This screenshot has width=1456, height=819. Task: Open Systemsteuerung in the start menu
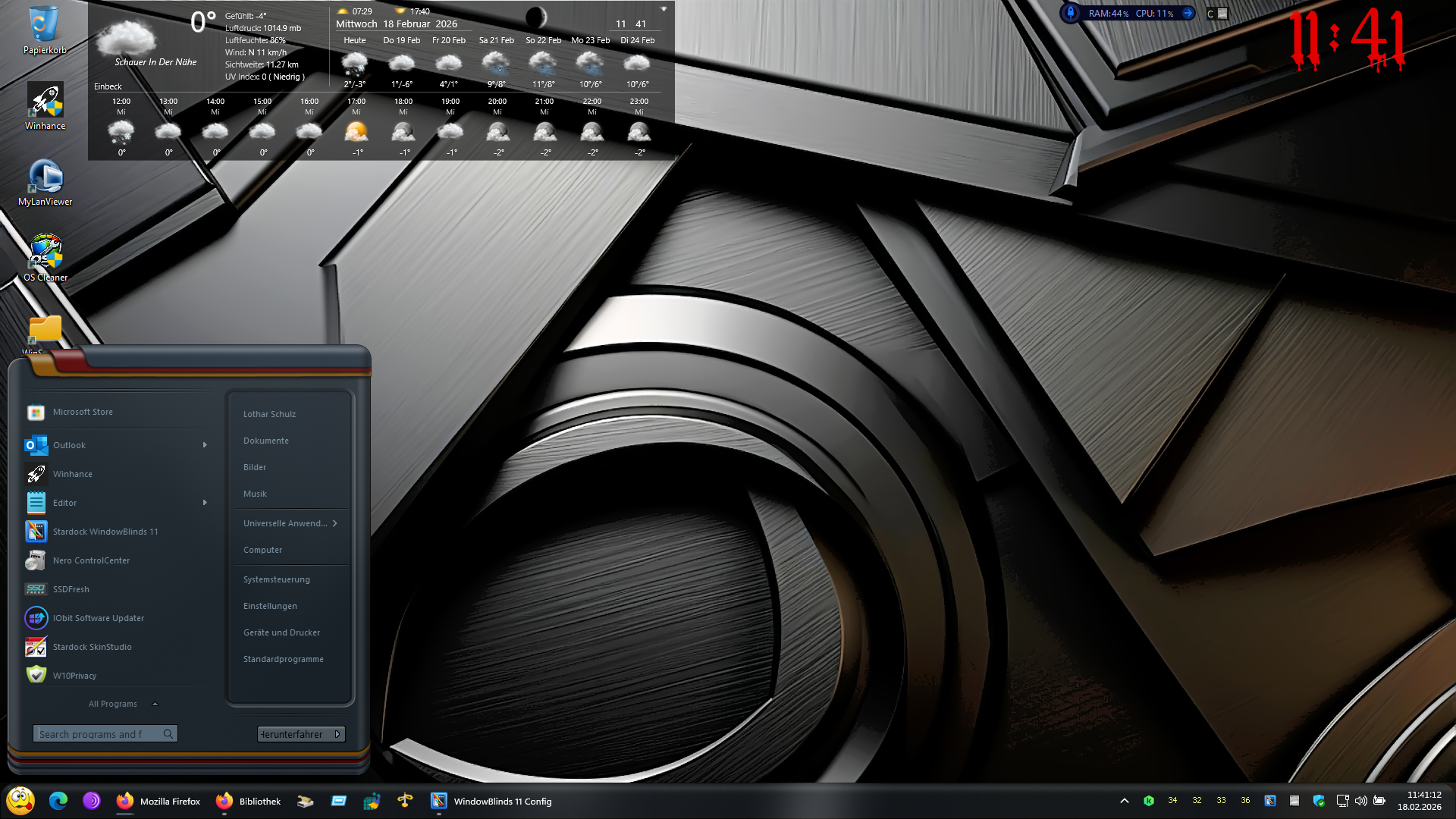click(x=276, y=579)
